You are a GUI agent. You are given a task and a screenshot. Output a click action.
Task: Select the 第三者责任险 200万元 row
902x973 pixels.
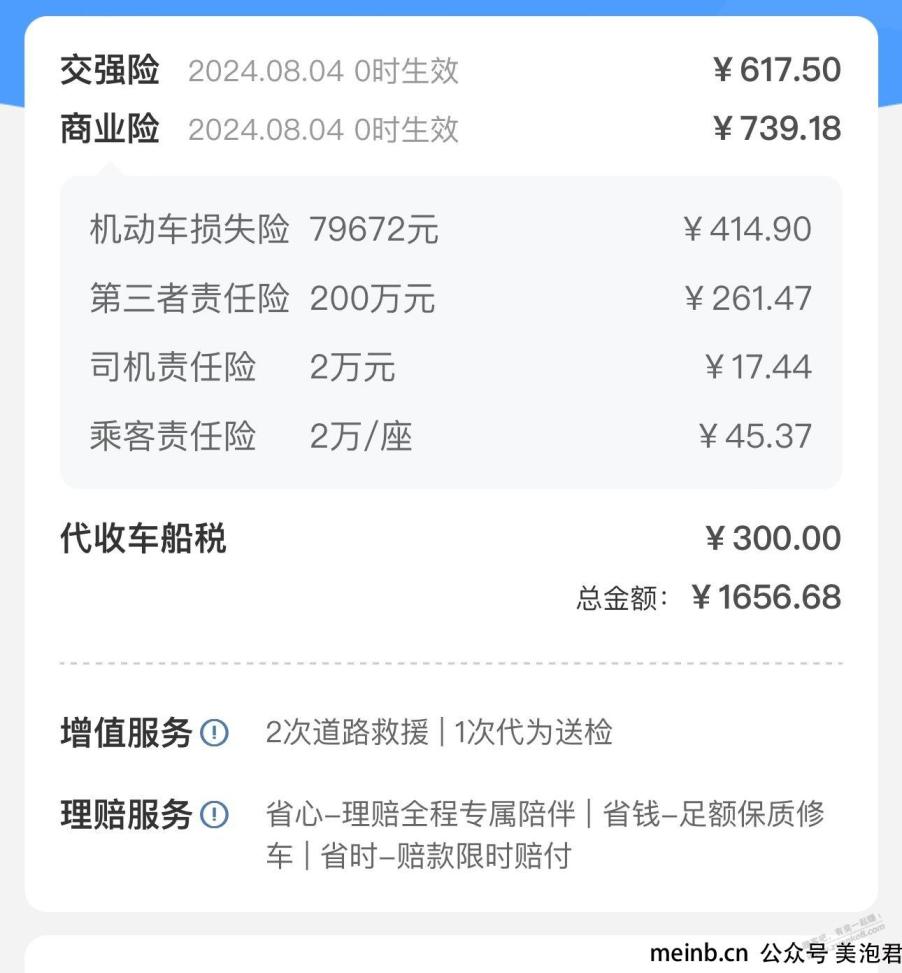(451, 298)
